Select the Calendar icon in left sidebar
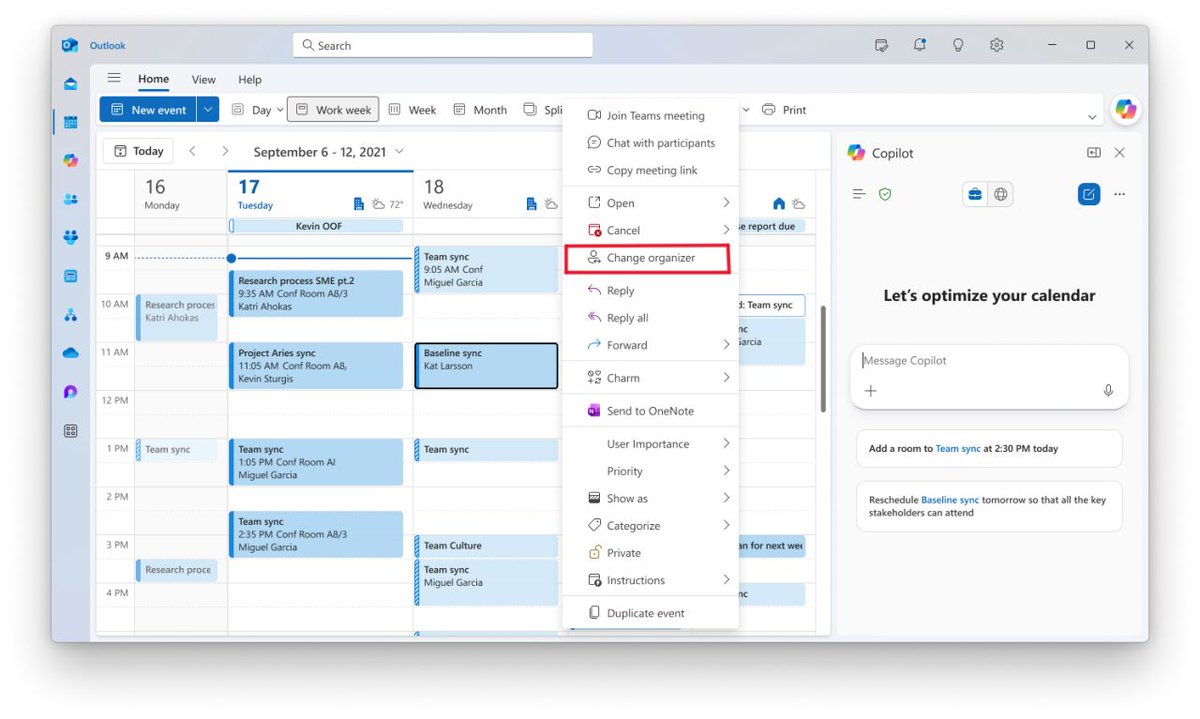The width and height of the screenshot is (1200, 719). click(70, 122)
